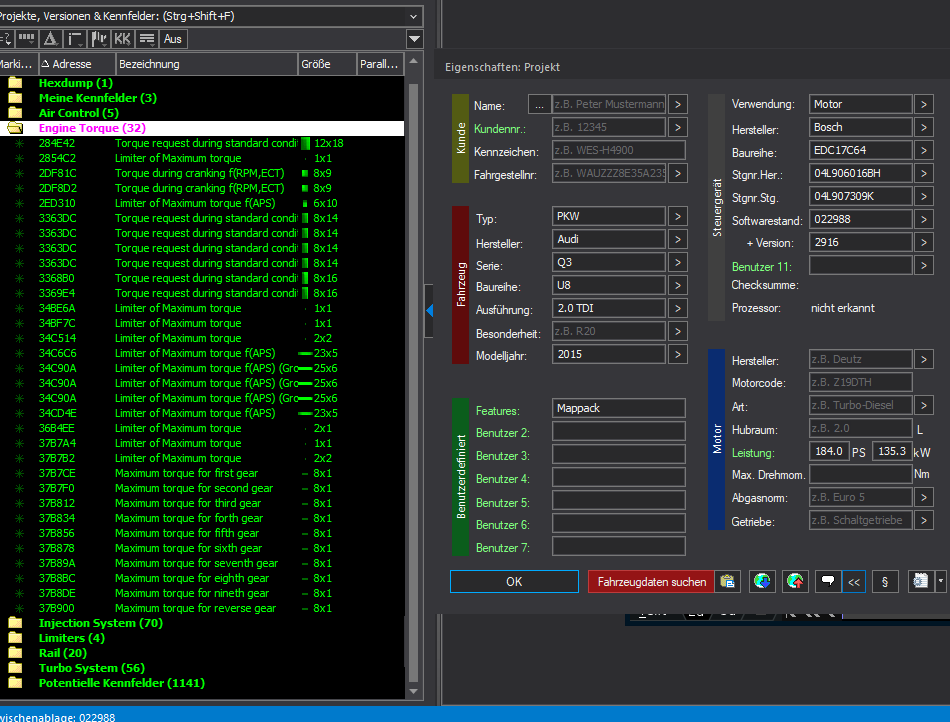Viewport: 950px width, 722px height.
Task: Click the paragraph (§) symbol button
Action: (884, 582)
